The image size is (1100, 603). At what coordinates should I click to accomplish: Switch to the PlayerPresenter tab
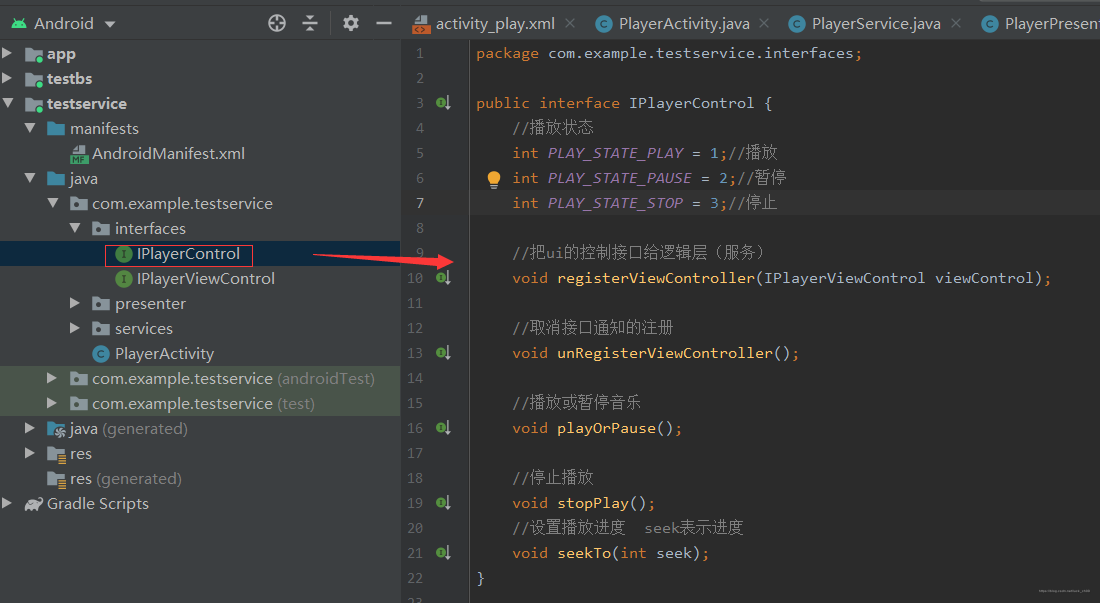click(1051, 24)
